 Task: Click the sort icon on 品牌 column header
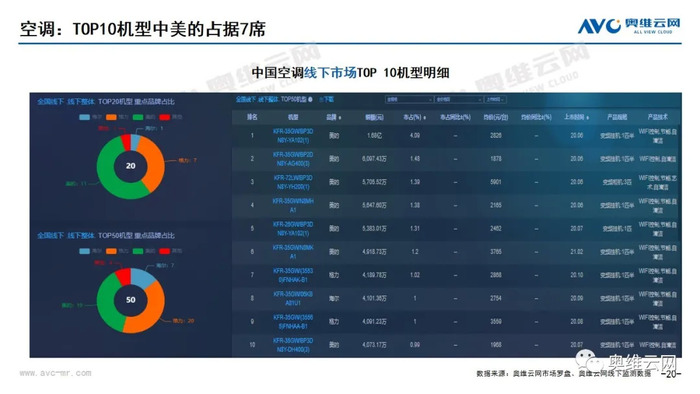coord(340,118)
